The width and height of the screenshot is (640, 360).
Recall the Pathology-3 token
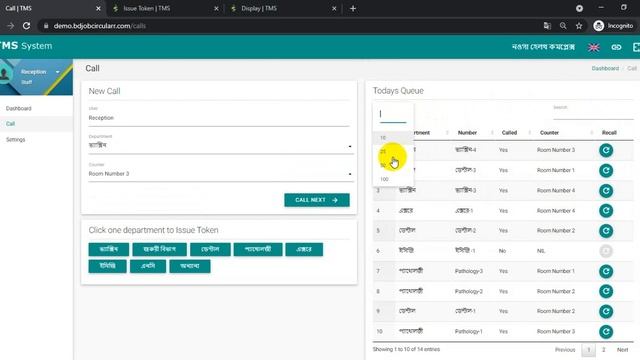click(x=606, y=271)
